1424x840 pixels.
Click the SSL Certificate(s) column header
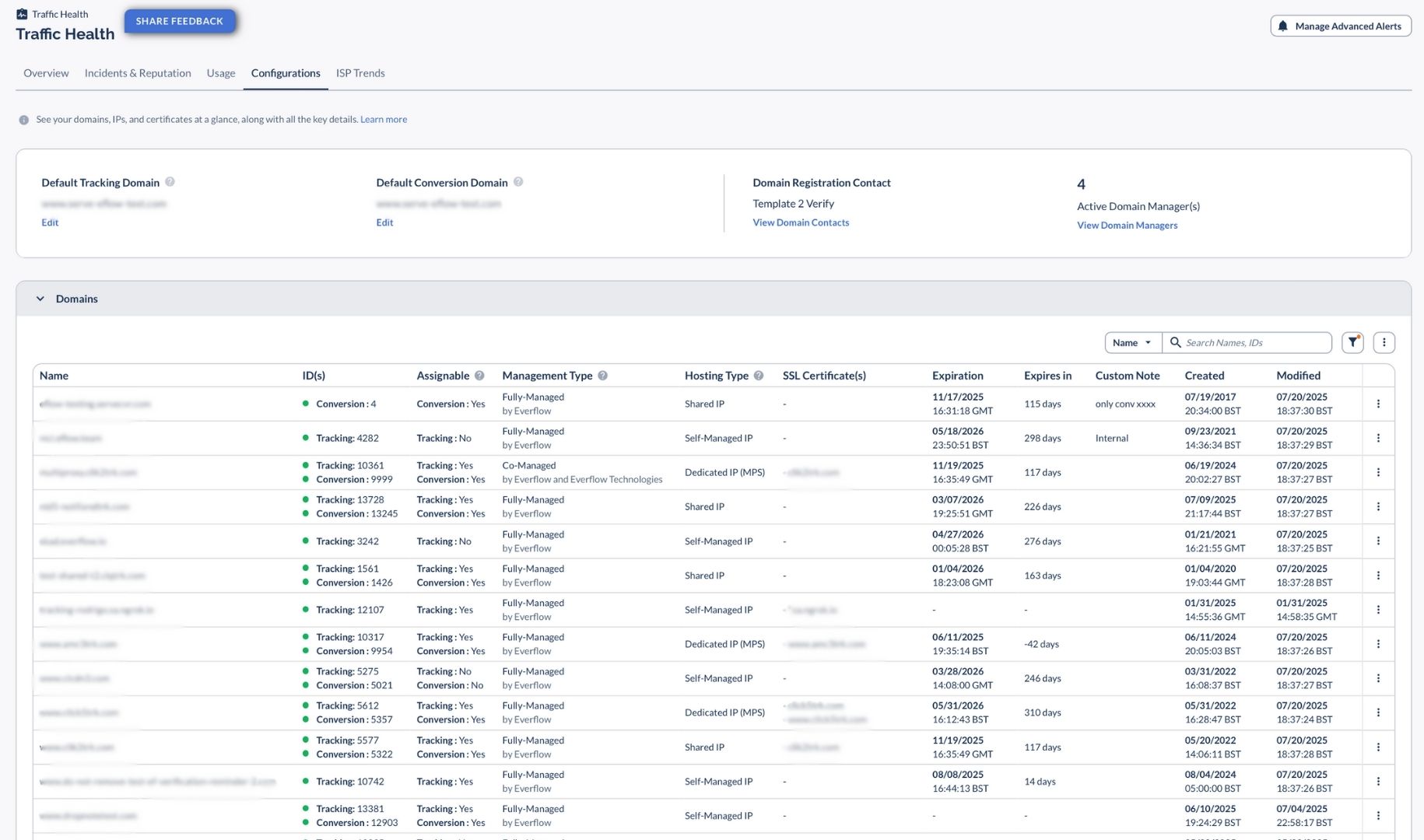click(x=824, y=376)
